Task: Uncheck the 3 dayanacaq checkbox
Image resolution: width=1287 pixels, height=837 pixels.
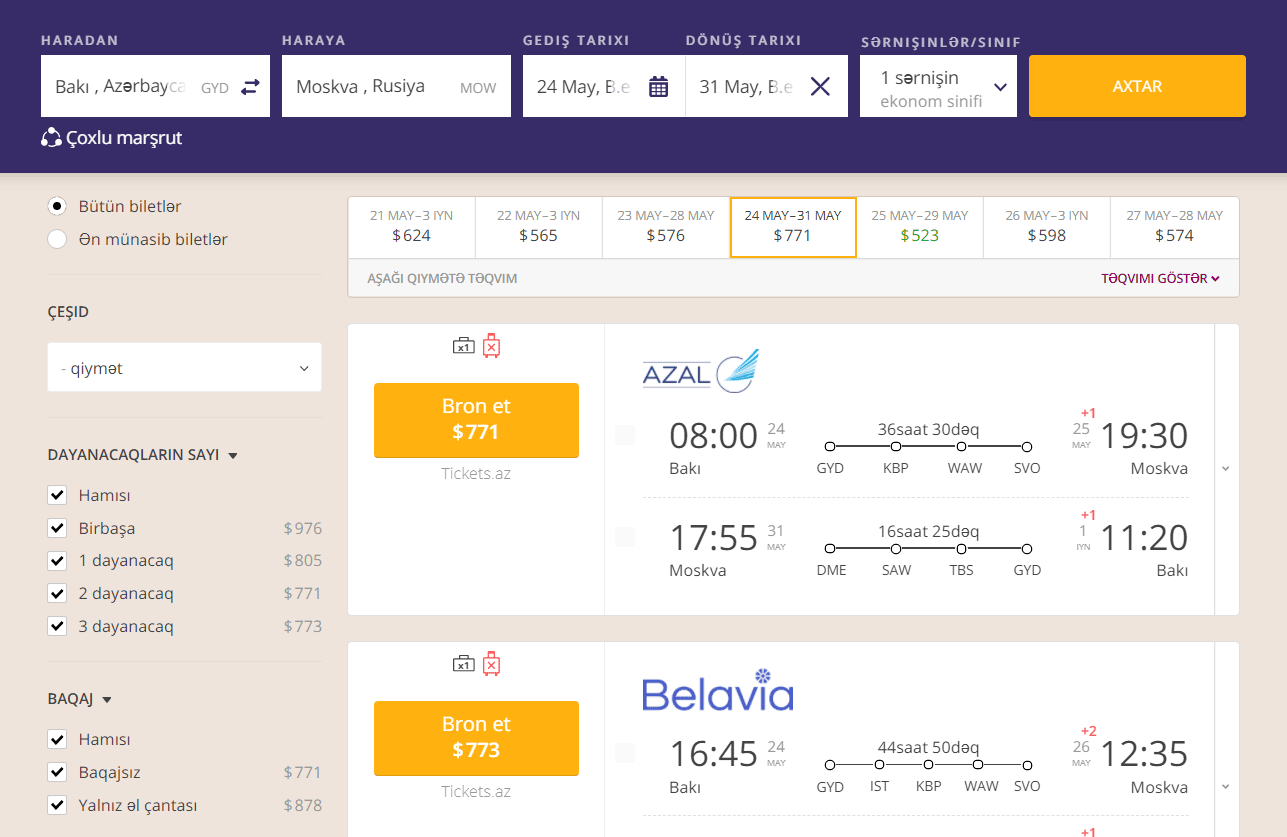Action: click(58, 626)
